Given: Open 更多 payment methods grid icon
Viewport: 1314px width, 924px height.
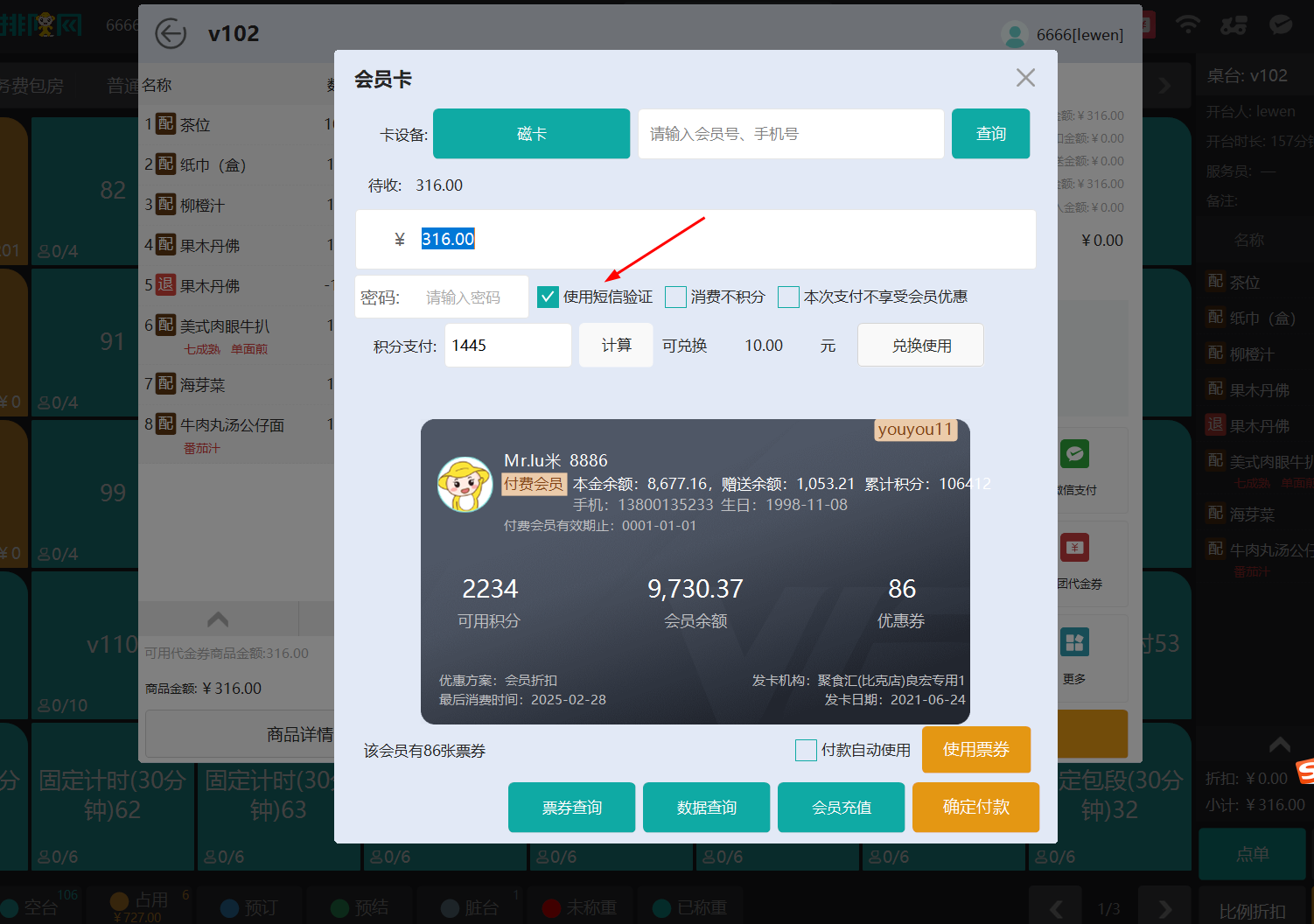Looking at the screenshot, I should click(x=1074, y=641).
